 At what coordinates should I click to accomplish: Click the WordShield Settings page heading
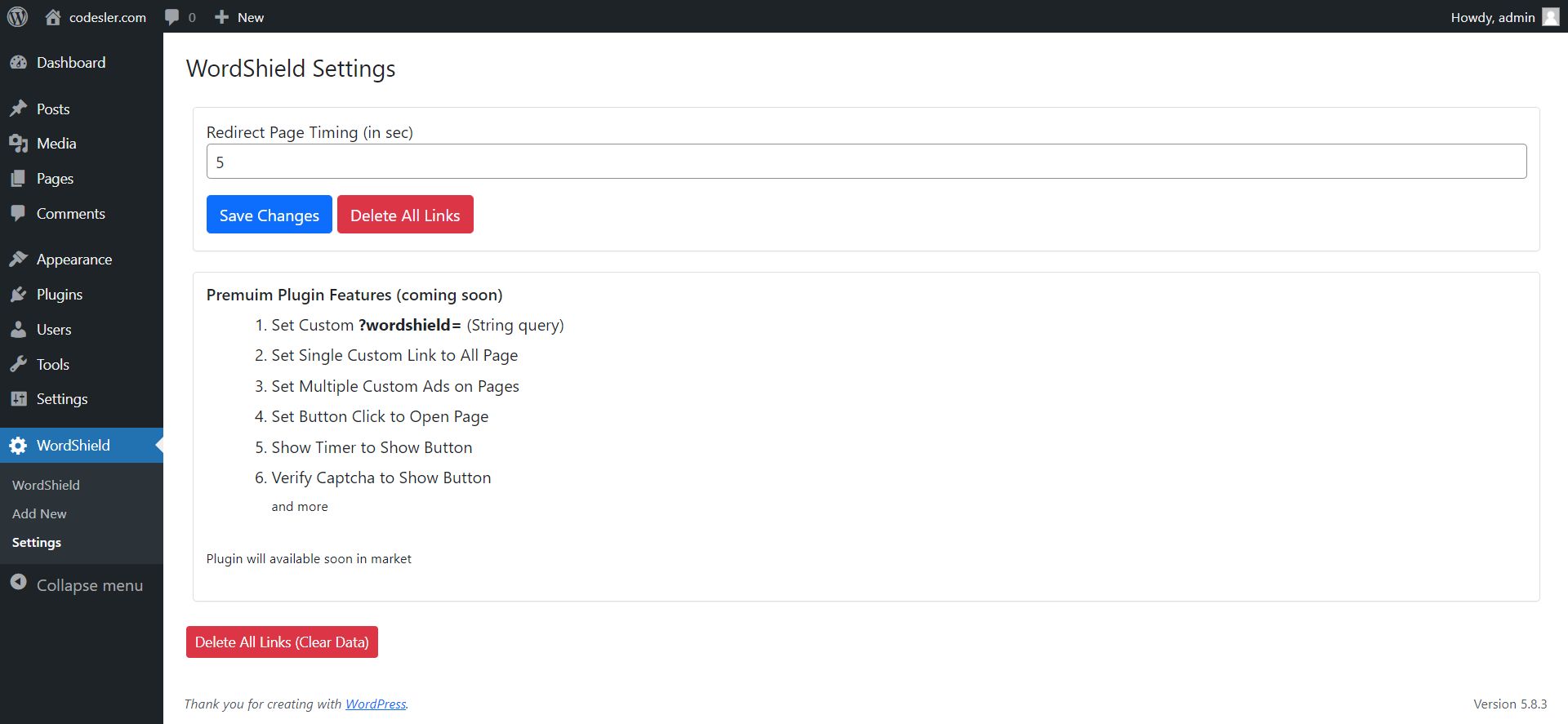click(x=291, y=69)
